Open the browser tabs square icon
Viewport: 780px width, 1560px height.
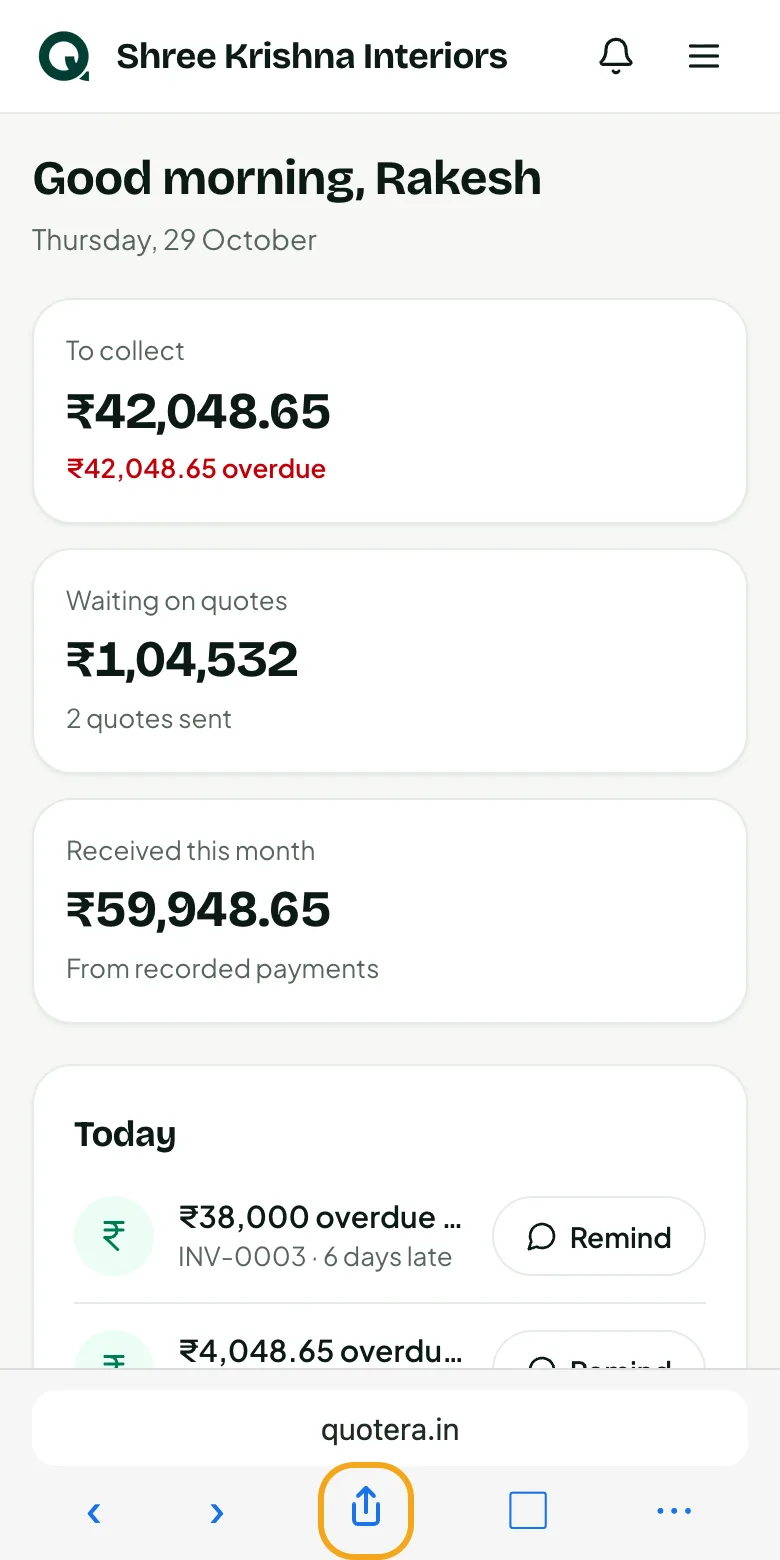point(528,1510)
